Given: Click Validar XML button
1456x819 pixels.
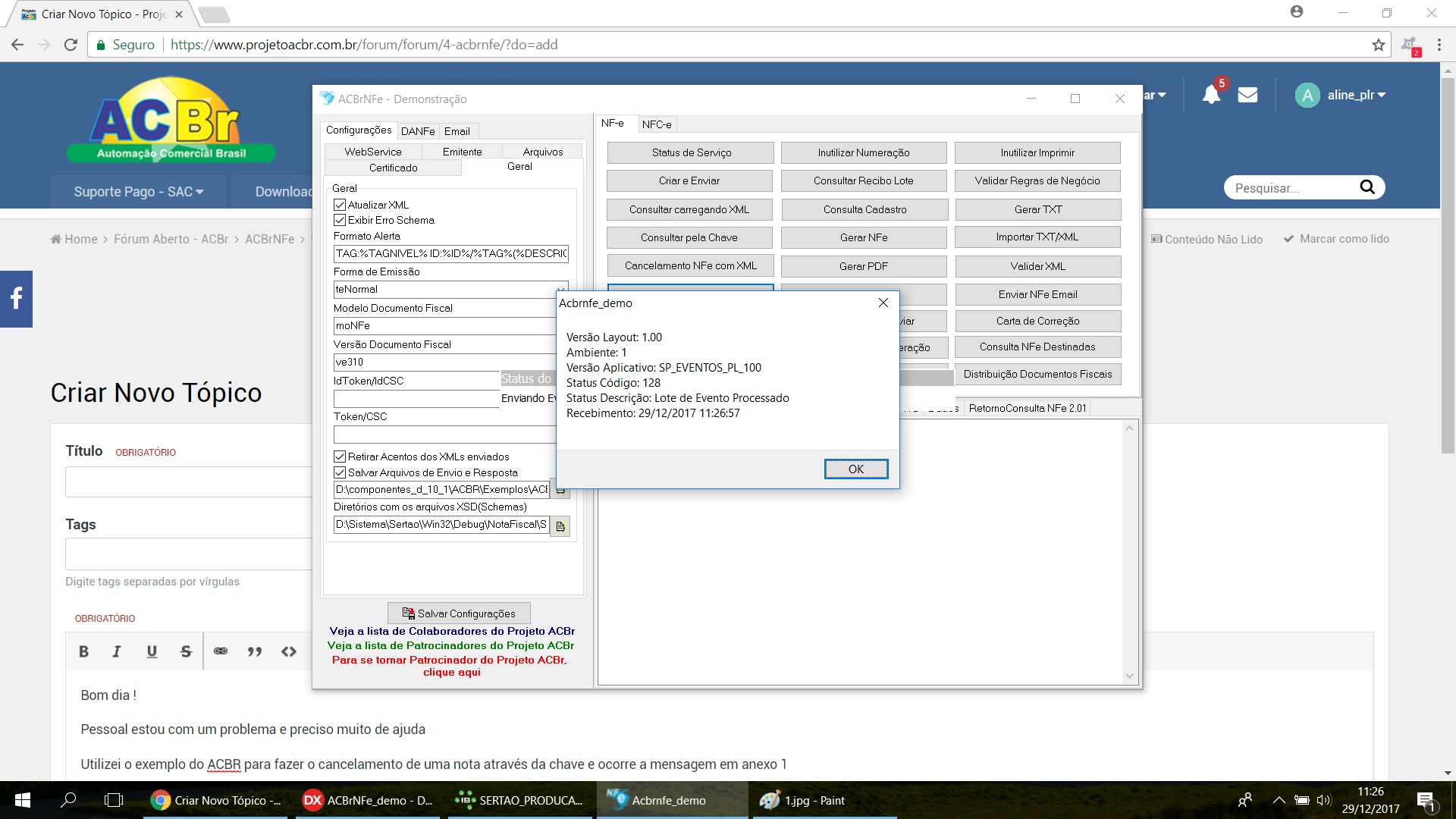Looking at the screenshot, I should click(x=1037, y=266).
